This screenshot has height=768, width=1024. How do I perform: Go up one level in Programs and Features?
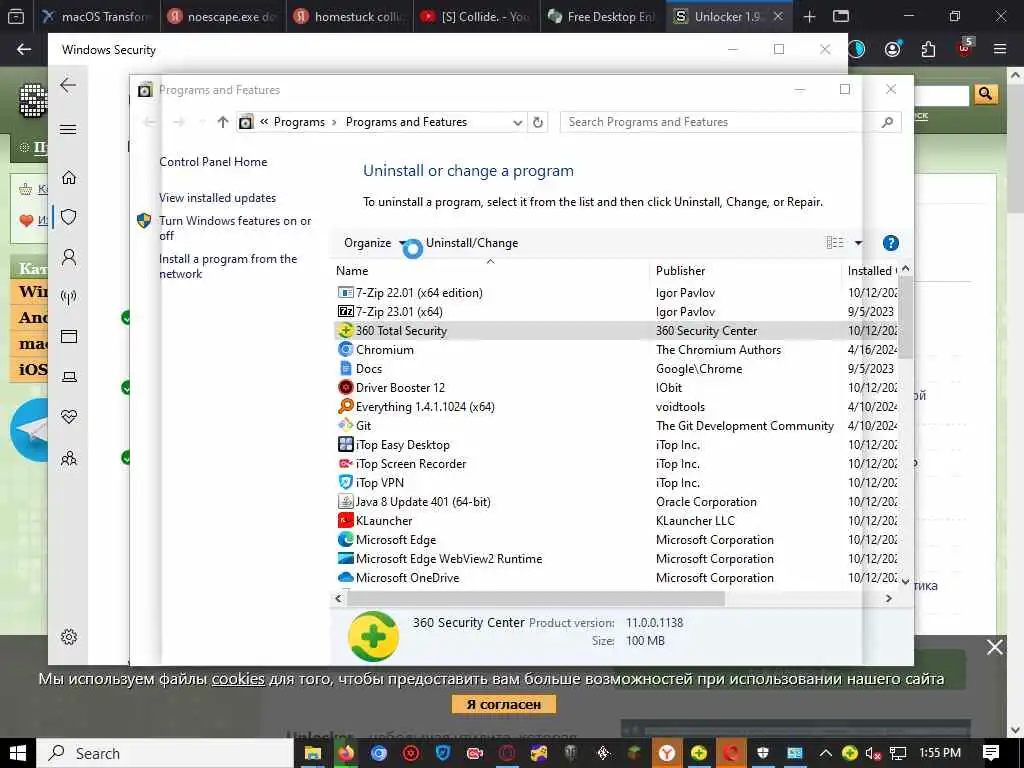[x=223, y=122]
